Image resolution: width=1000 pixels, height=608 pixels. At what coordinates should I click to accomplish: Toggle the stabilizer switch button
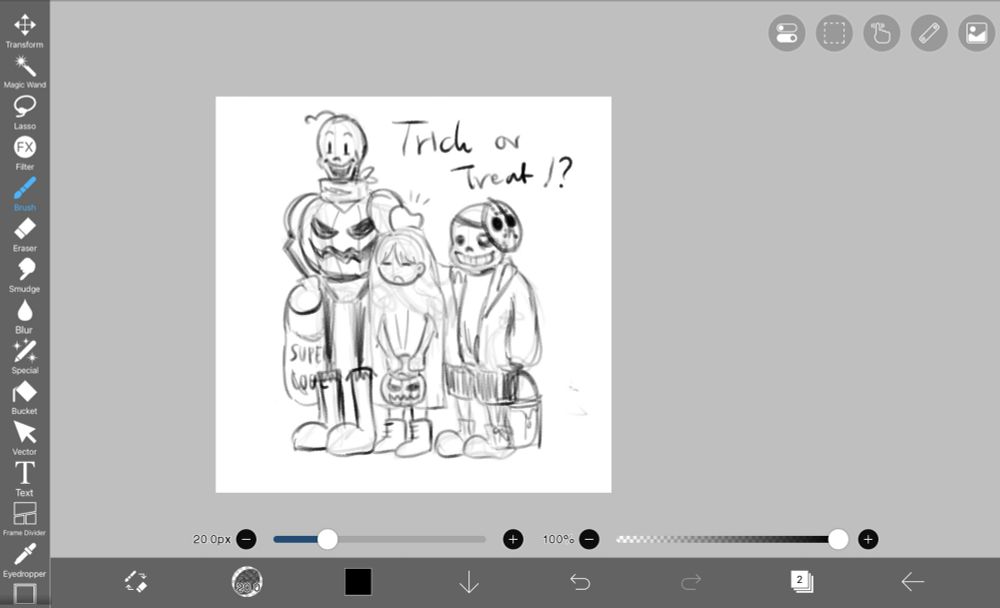(x=786, y=33)
